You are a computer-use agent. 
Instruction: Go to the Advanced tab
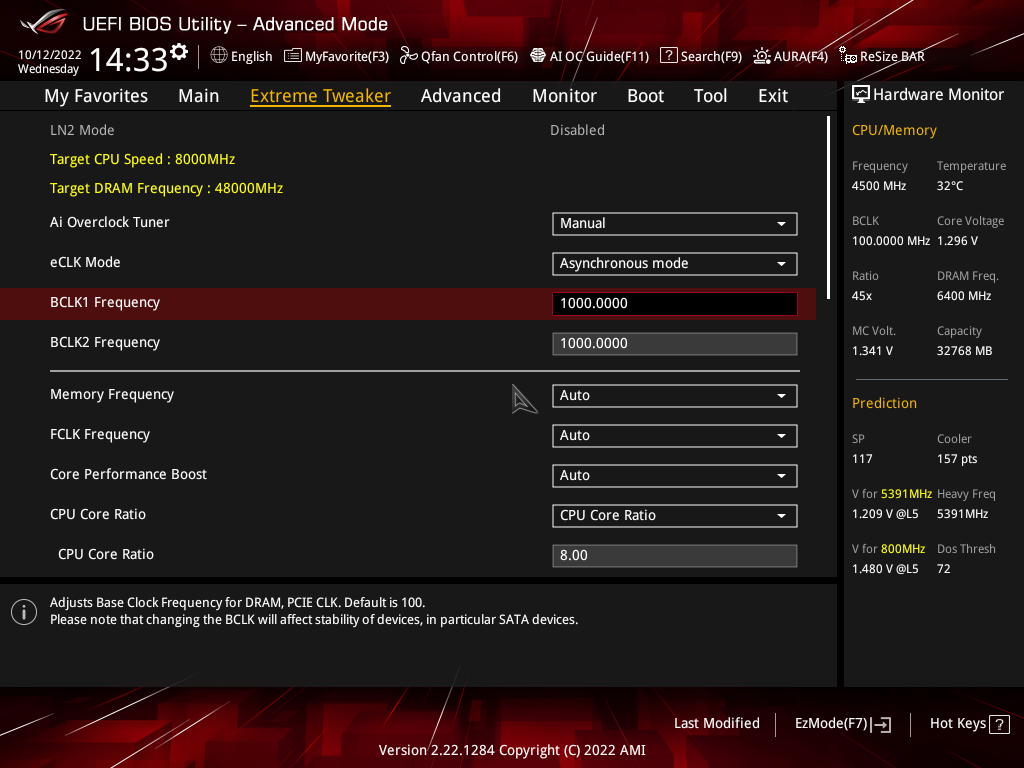click(460, 96)
